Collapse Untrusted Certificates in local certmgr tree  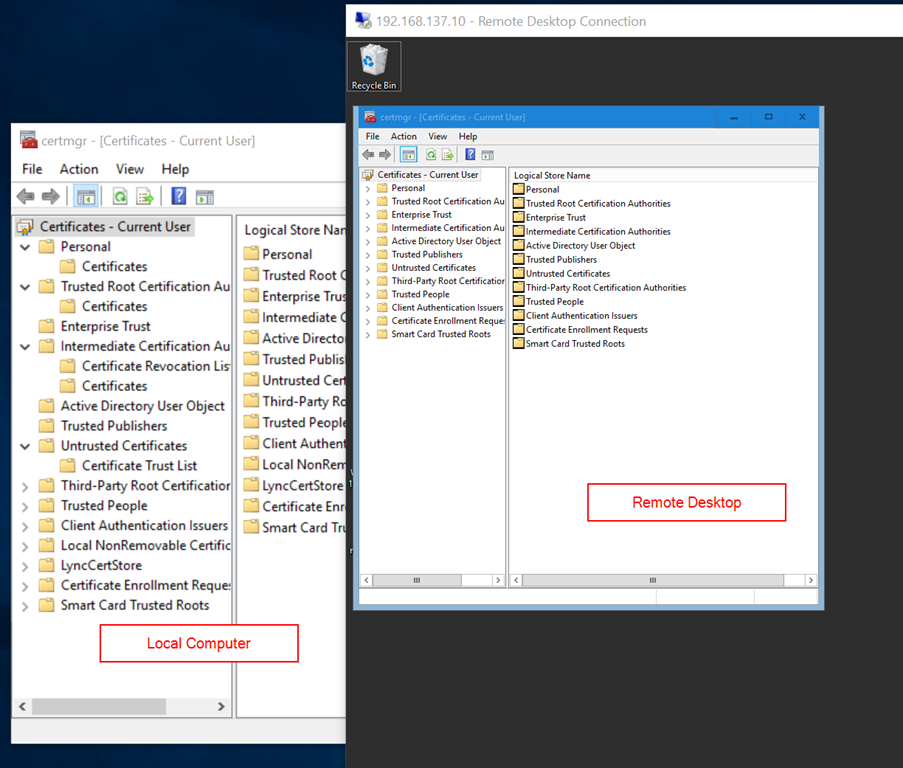[x=25, y=446]
